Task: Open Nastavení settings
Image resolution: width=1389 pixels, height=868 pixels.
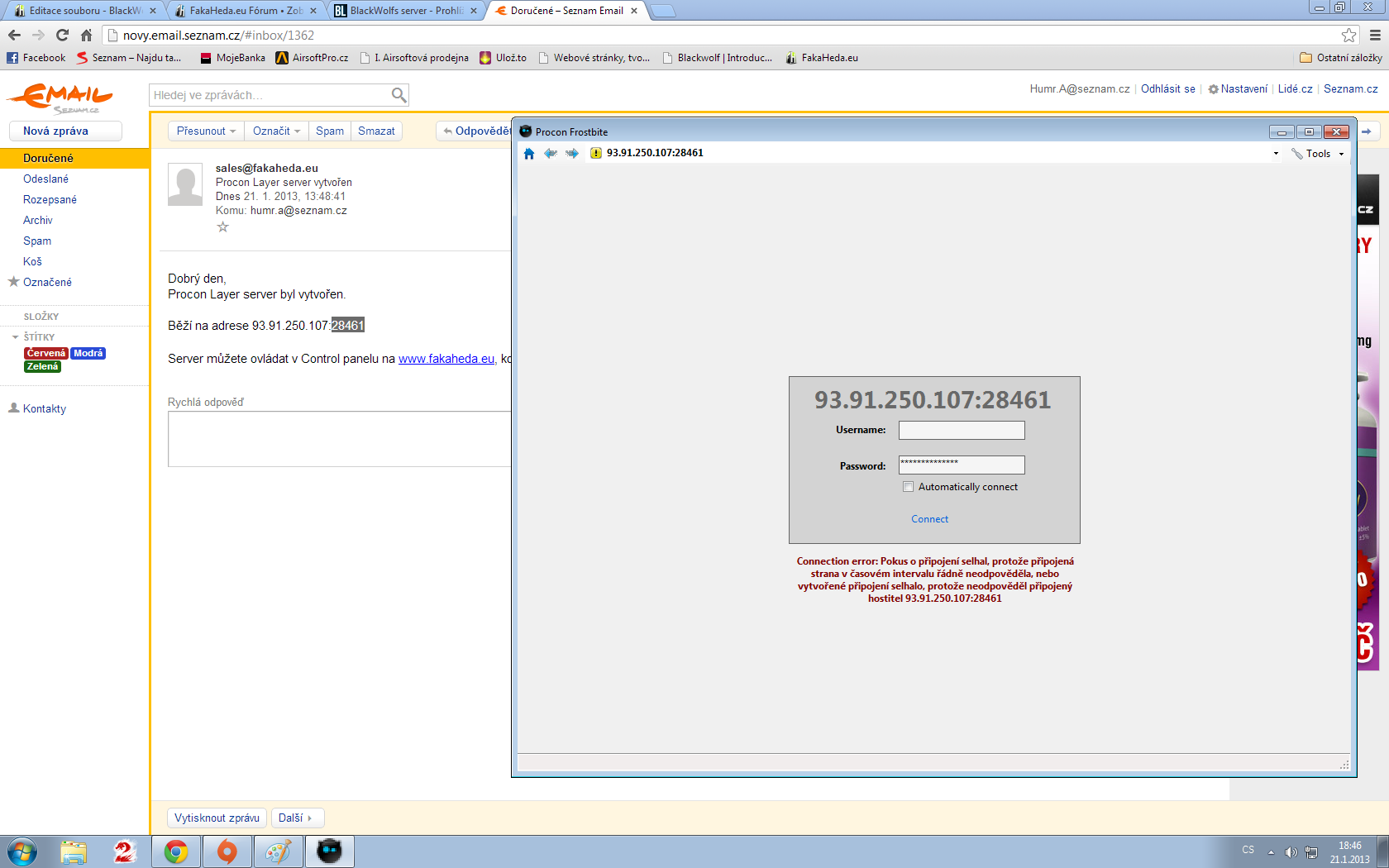Action: (x=1238, y=88)
